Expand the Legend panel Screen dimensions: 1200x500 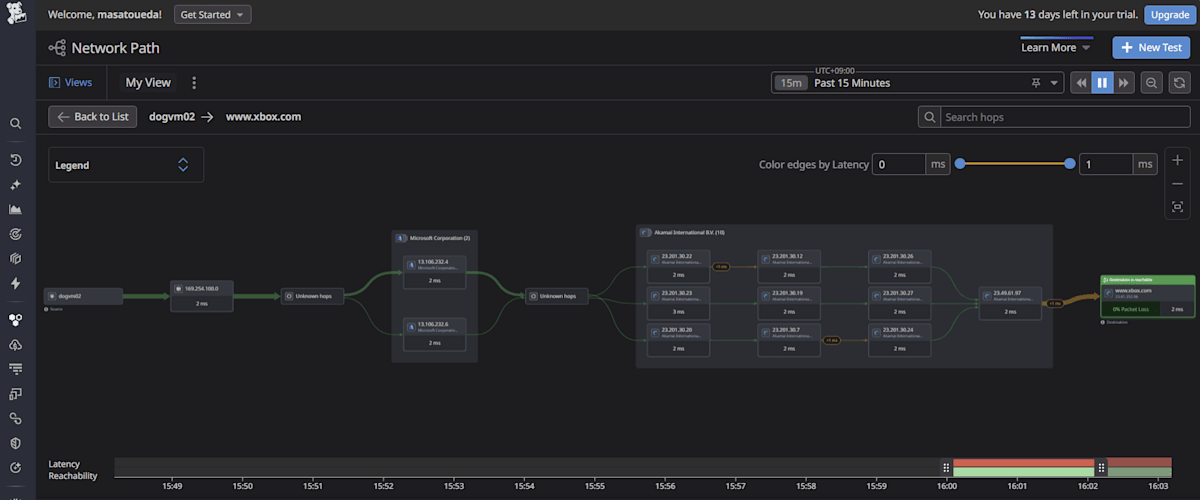[126, 165]
